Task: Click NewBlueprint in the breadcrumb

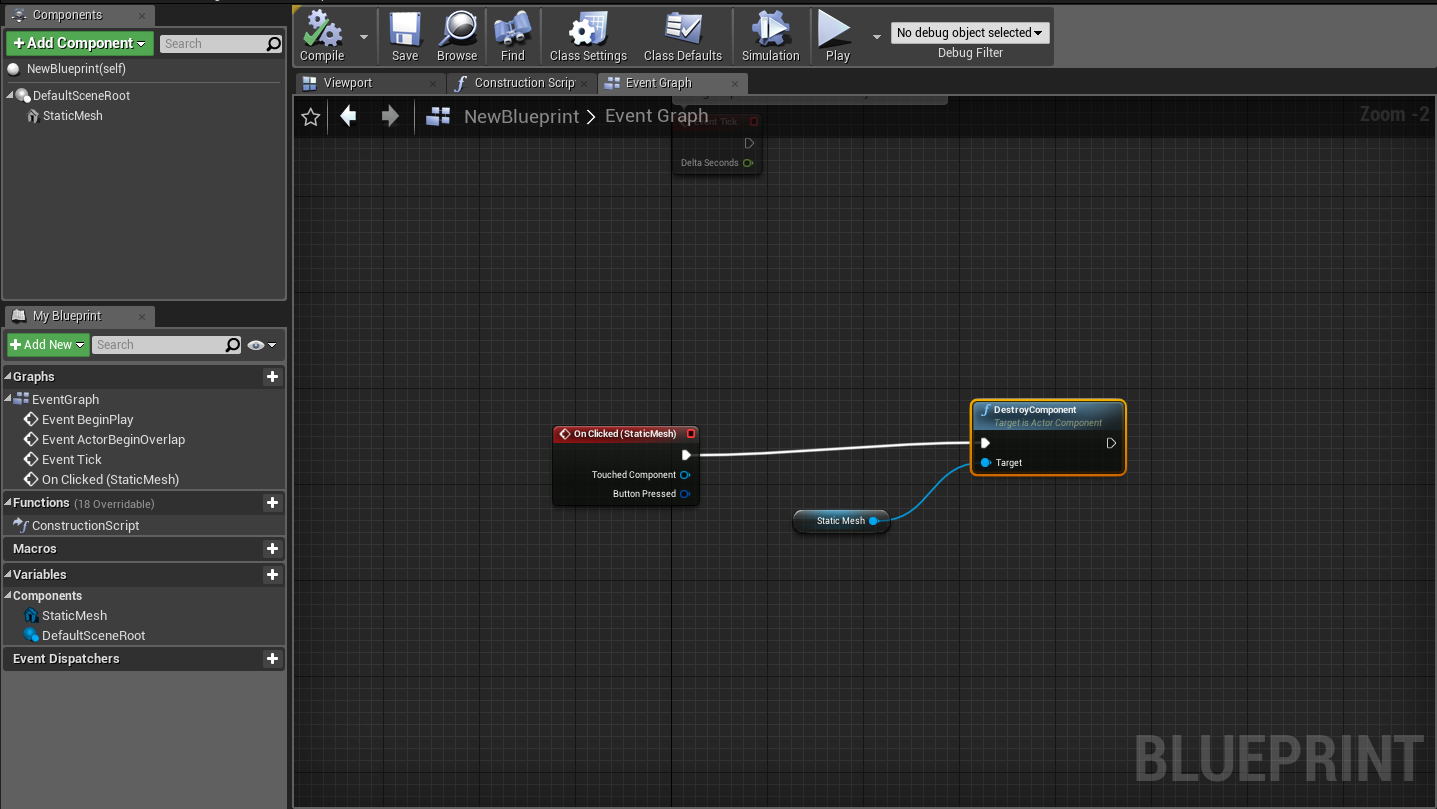Action: (x=521, y=117)
